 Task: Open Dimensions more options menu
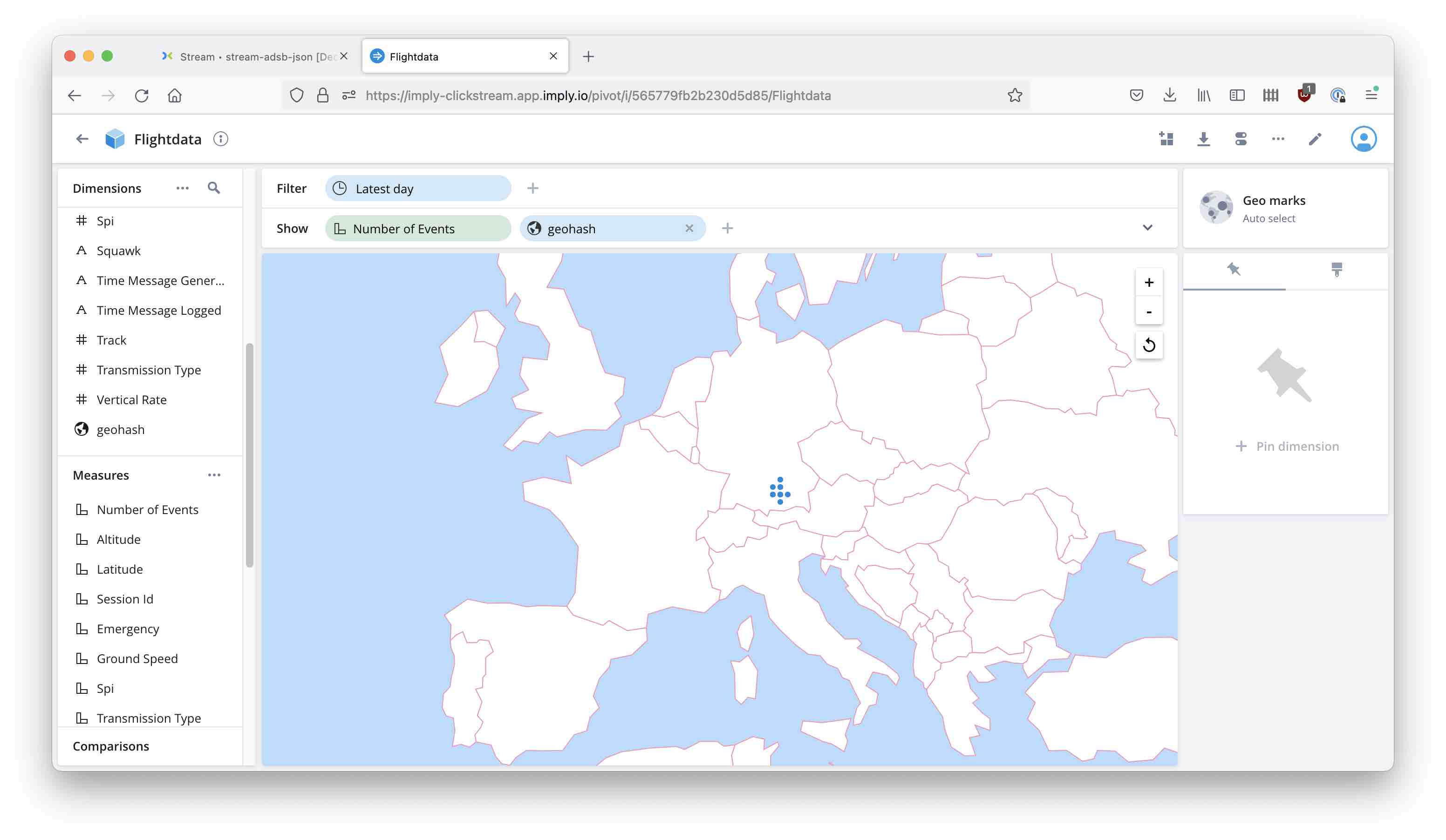click(183, 188)
